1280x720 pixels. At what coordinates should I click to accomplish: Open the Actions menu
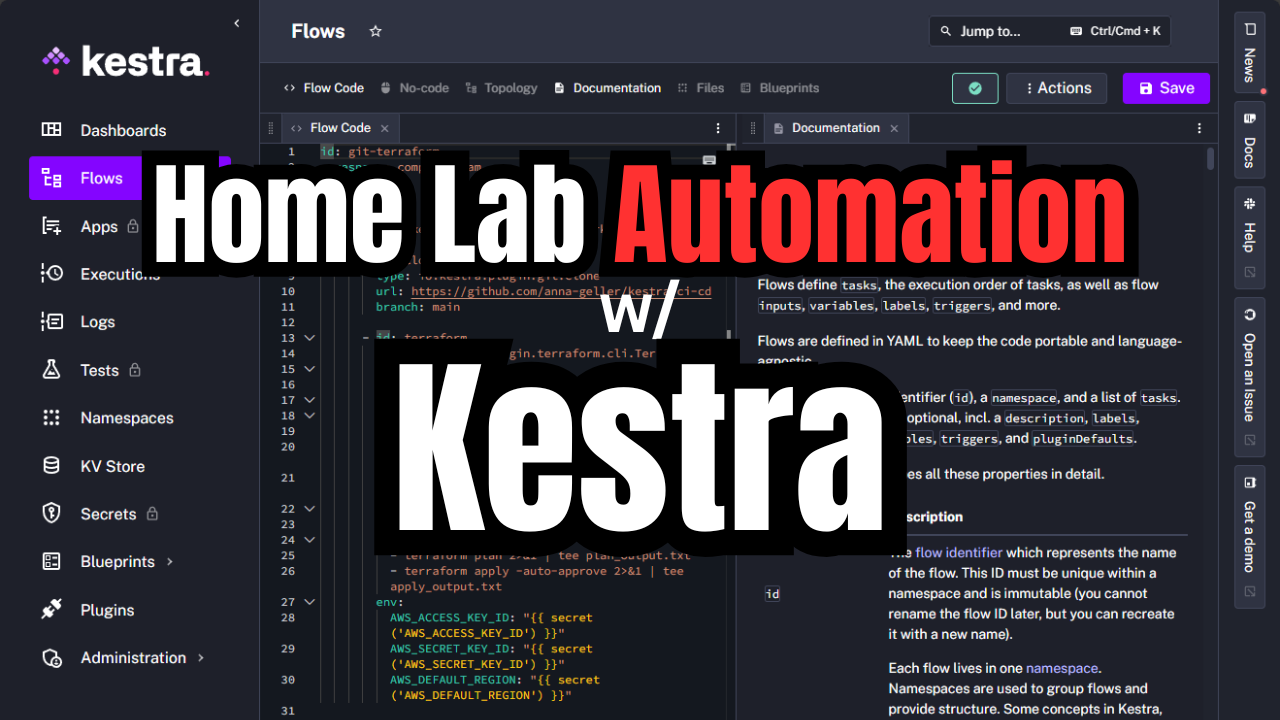[1056, 88]
